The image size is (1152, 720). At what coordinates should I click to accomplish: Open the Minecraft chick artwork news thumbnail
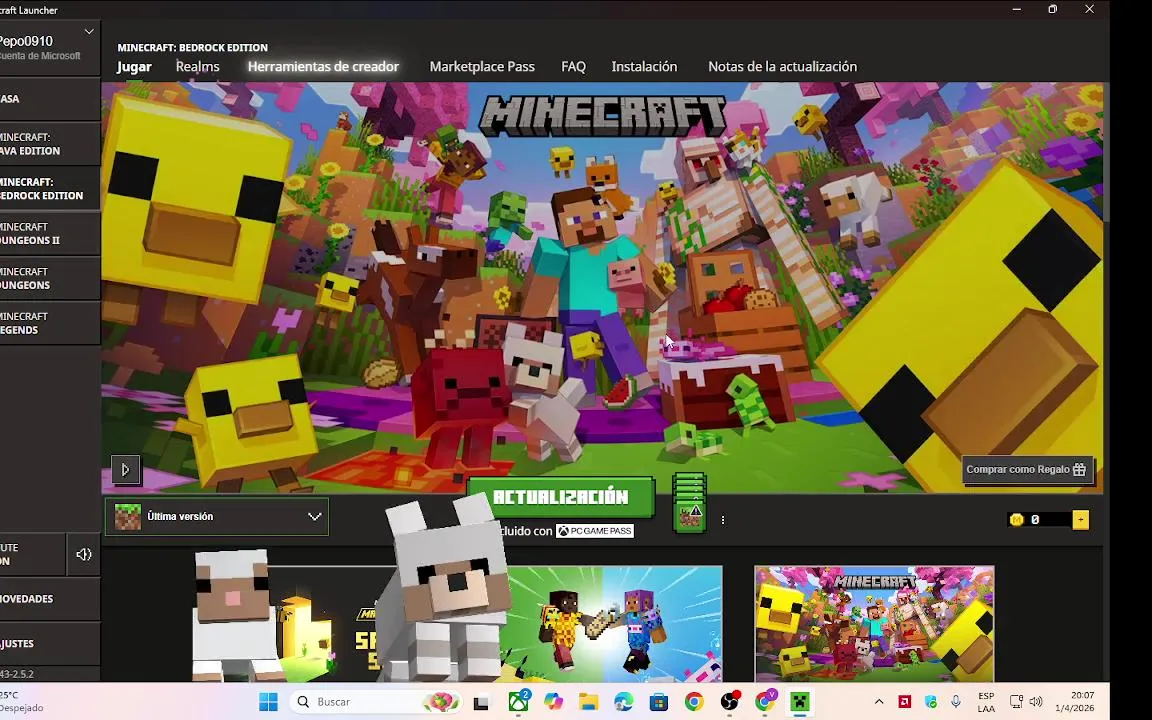(x=874, y=623)
